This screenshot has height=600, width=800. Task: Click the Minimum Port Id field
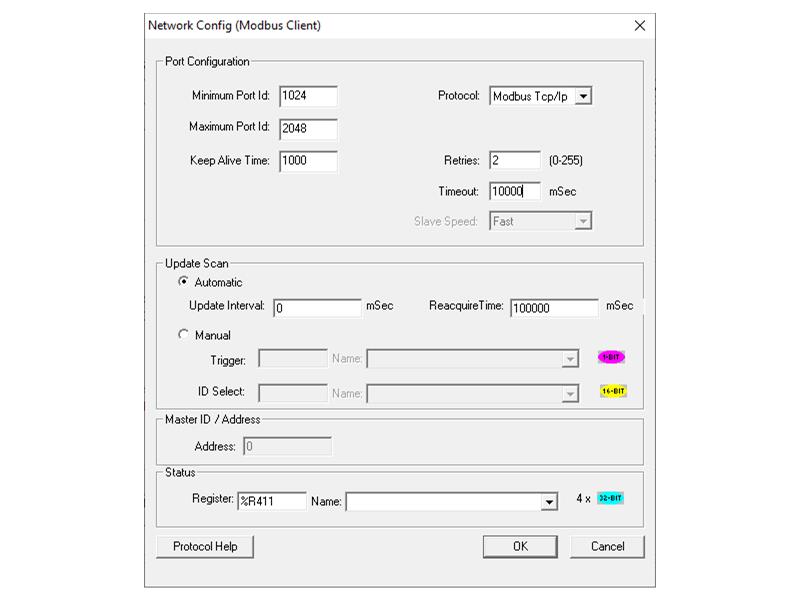pos(308,96)
